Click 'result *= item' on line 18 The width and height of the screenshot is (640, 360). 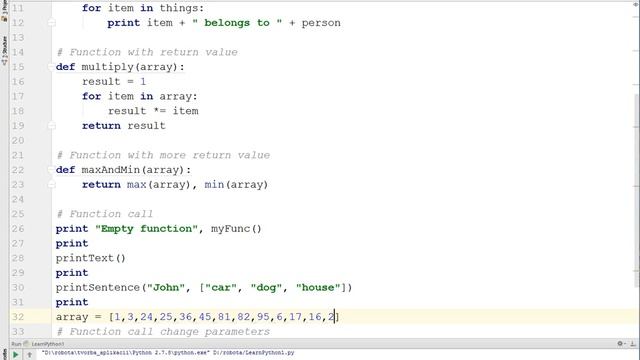pos(153,111)
